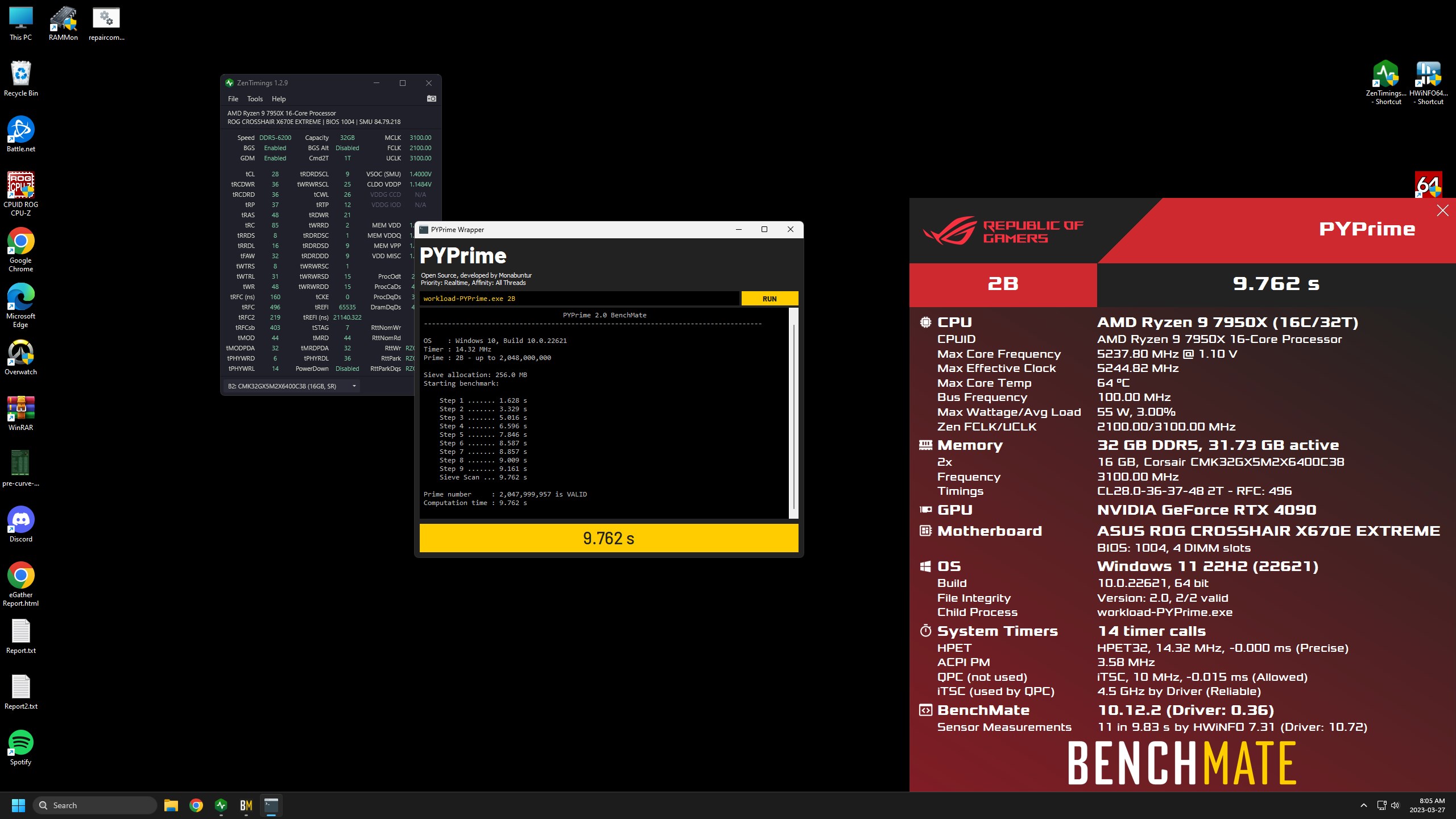Minimize the ZenTimings window
Image resolution: width=1456 pixels, height=819 pixels.
pyautogui.click(x=376, y=83)
